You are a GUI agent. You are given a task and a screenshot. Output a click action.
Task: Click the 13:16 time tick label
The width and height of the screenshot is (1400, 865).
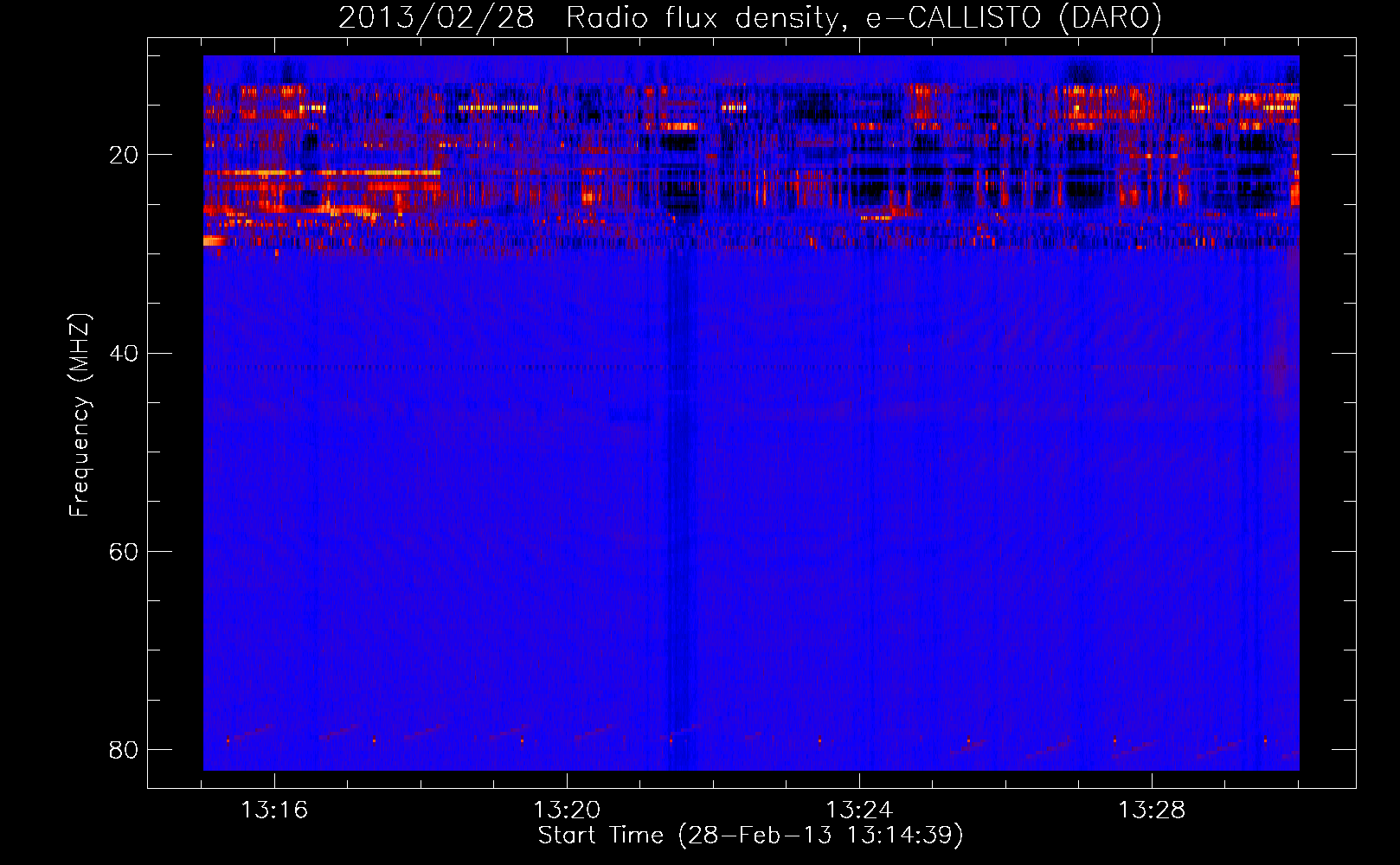click(274, 811)
